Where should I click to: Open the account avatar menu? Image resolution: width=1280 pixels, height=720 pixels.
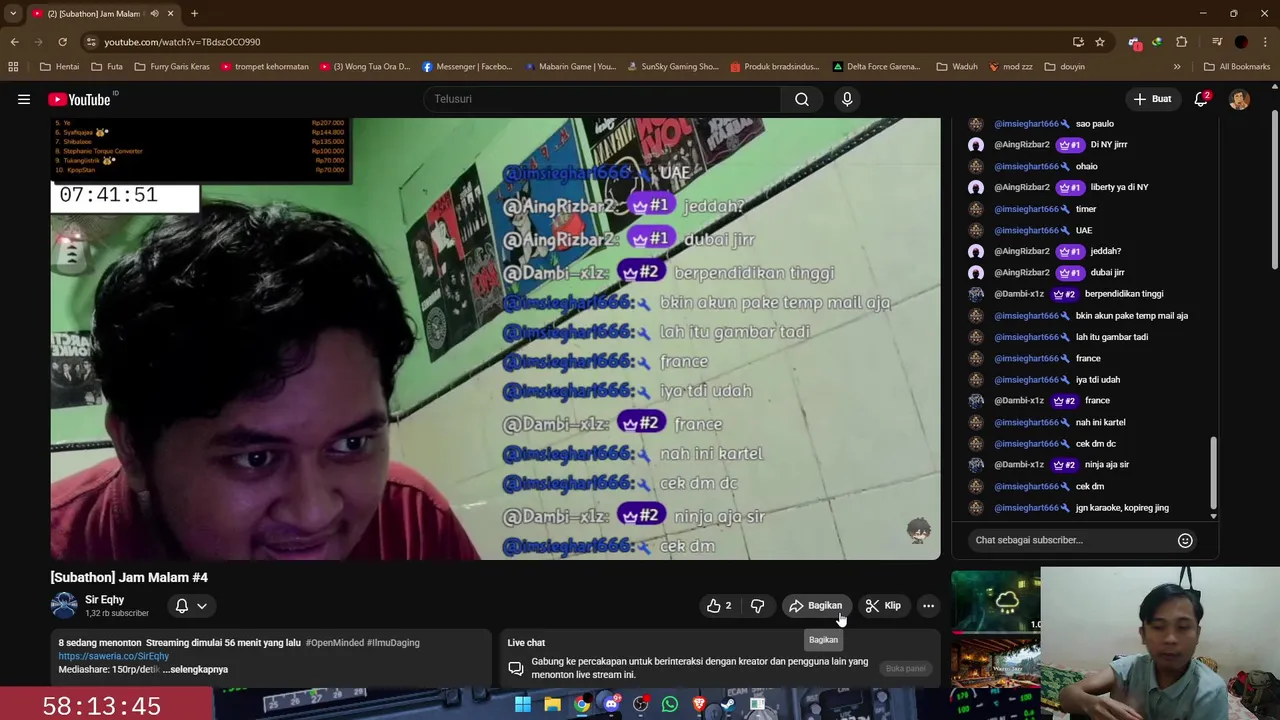pos(1239,99)
